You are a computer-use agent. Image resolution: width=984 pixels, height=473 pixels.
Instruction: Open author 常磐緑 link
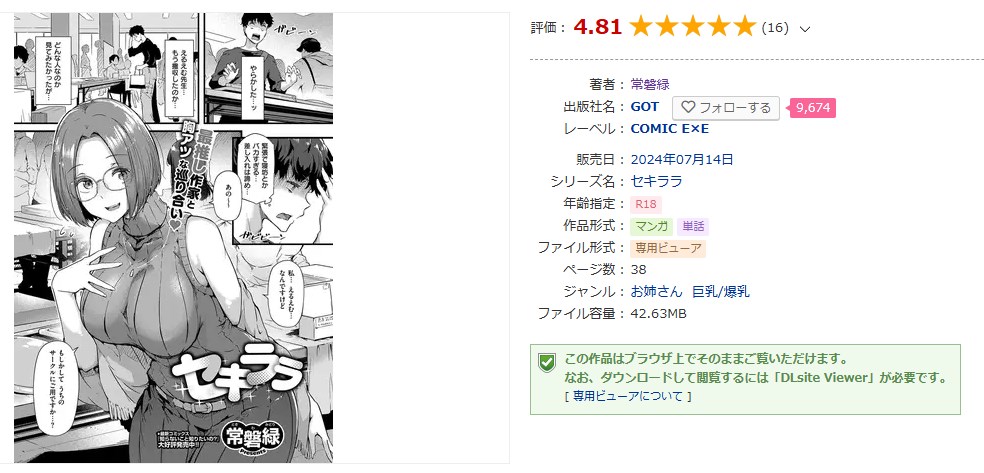(x=650, y=85)
